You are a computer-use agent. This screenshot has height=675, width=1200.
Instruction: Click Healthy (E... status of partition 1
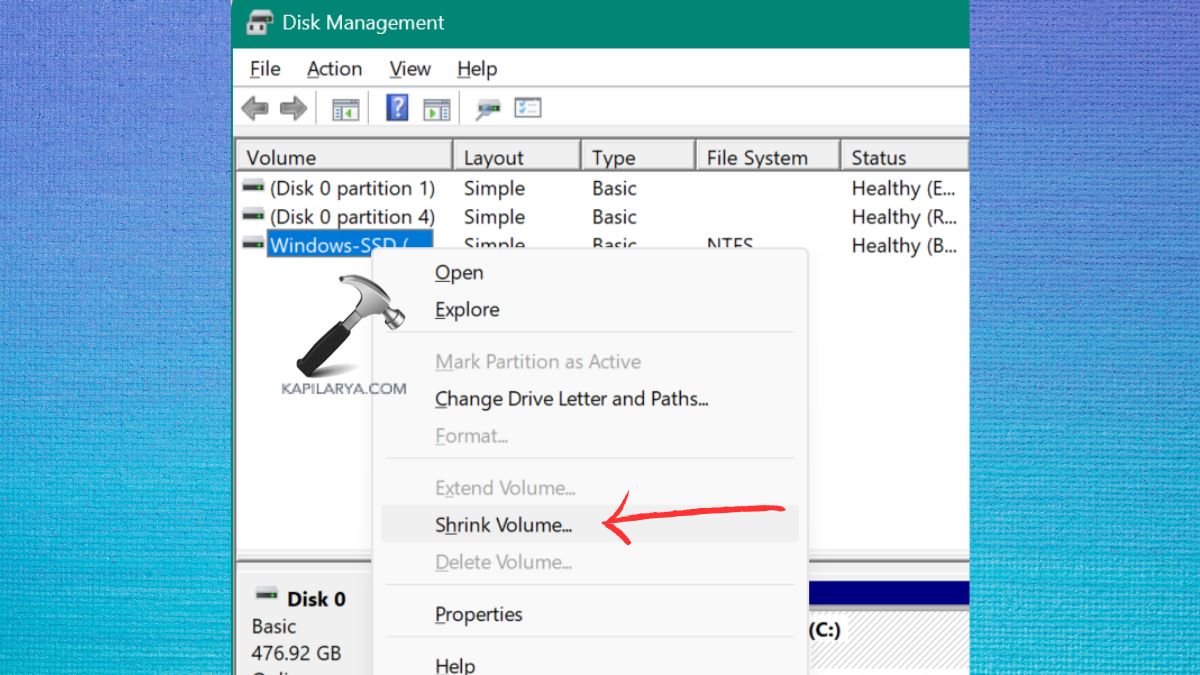904,188
